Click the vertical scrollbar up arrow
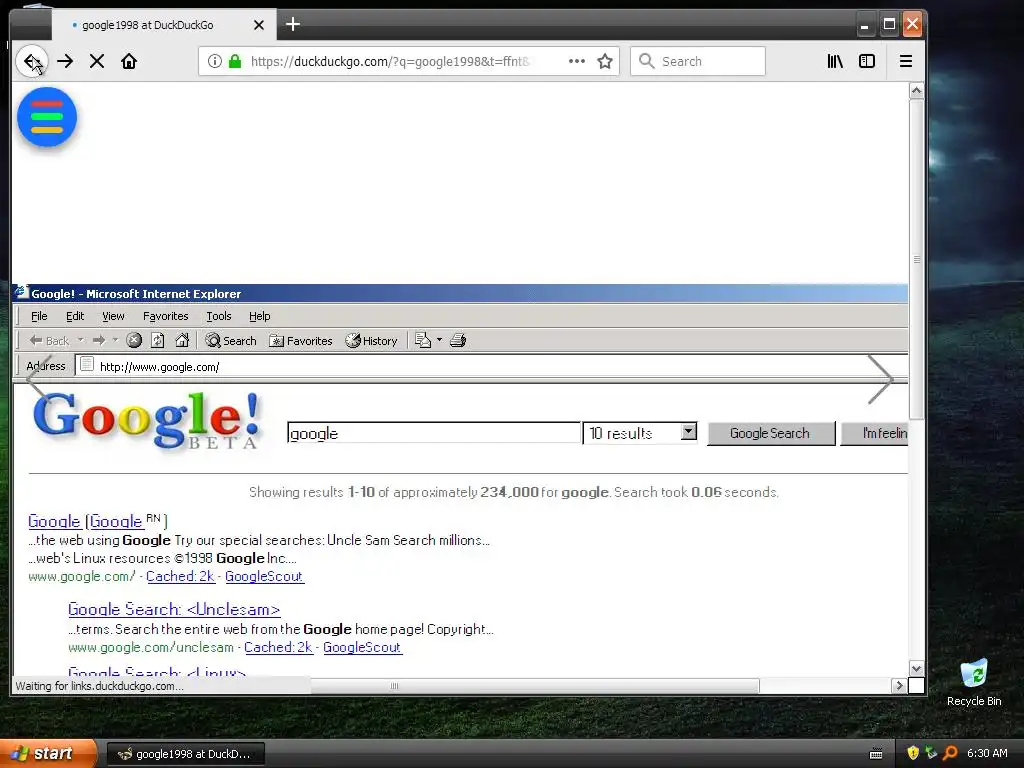This screenshot has width=1024, height=768. pos(916,91)
